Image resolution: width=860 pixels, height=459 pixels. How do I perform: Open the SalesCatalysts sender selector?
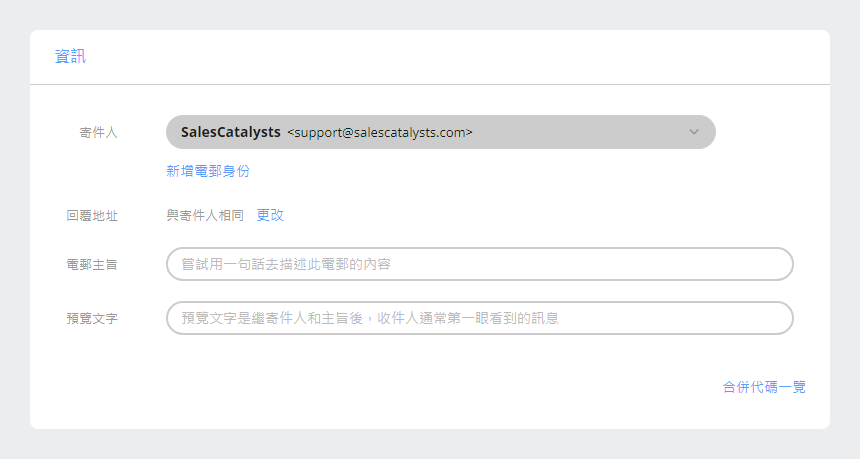pyautogui.click(x=560, y=132)
